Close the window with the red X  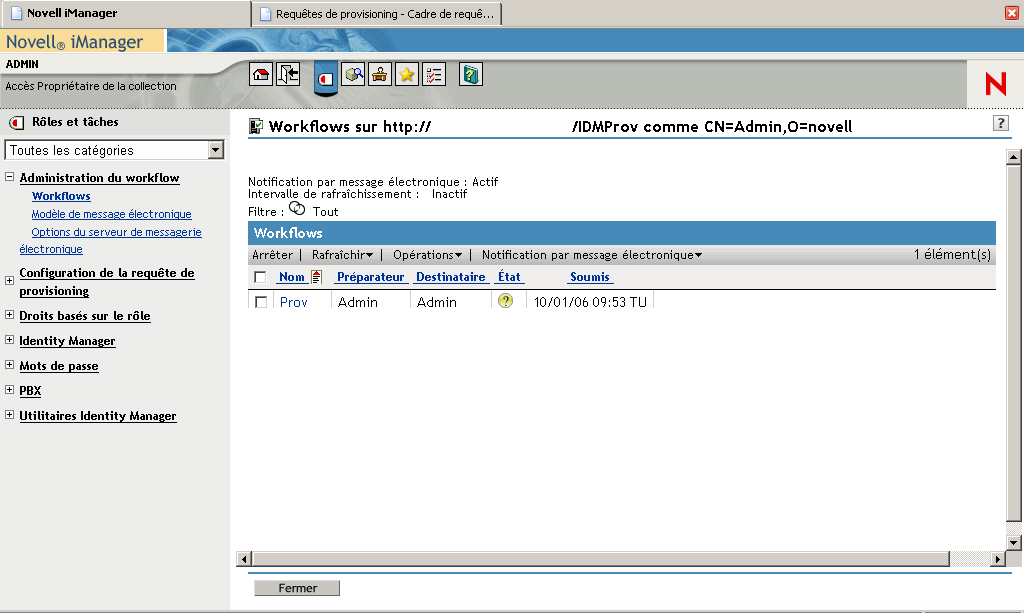pyautogui.click(x=1012, y=13)
